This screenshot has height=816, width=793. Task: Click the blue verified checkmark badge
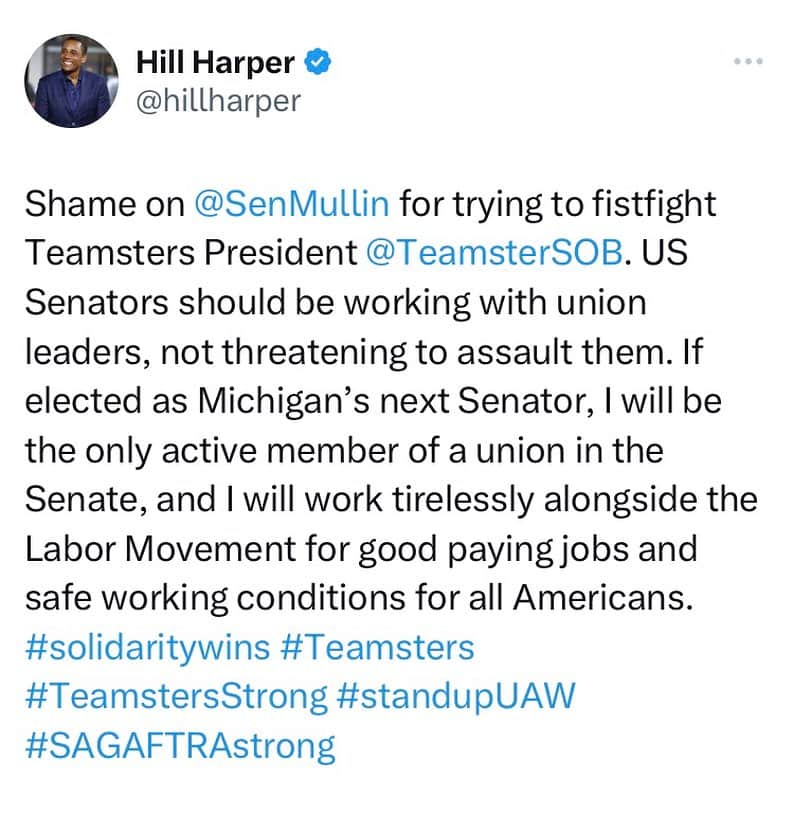317,62
